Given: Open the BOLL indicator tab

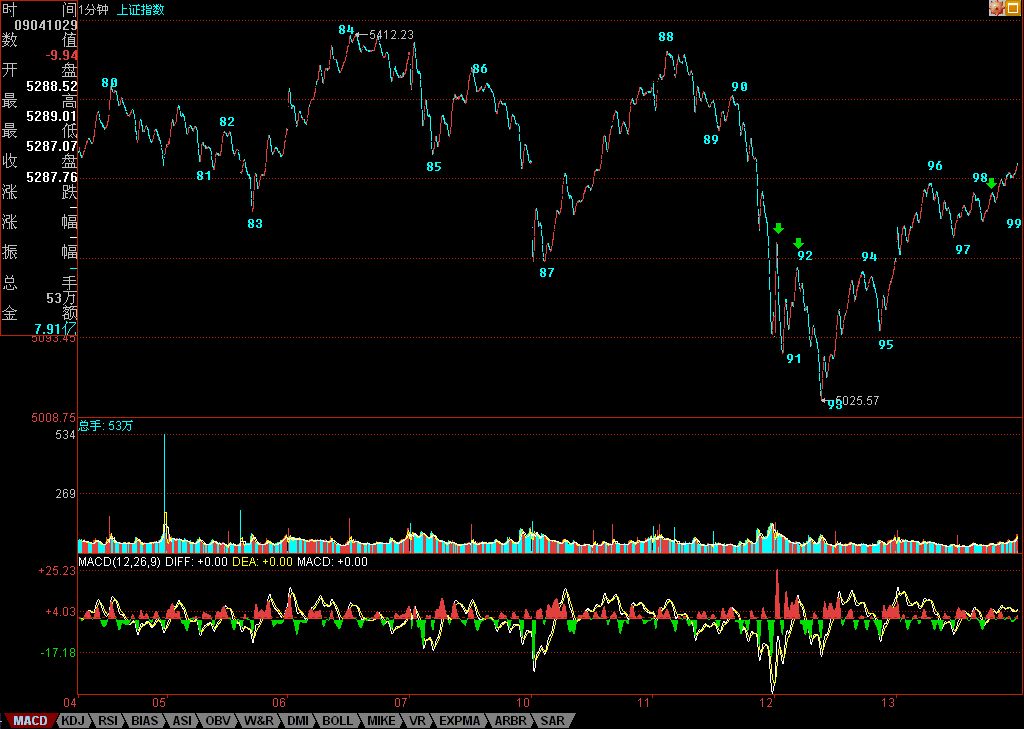Looking at the screenshot, I should 337,720.
